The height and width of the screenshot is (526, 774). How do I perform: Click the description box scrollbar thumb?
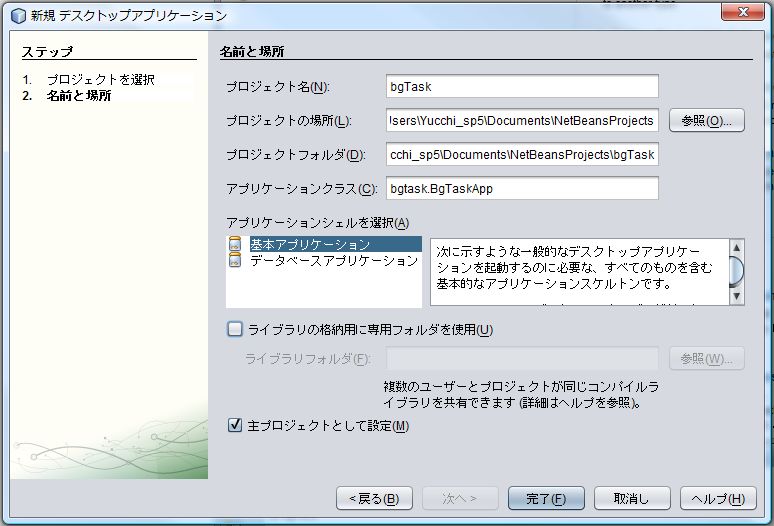click(x=736, y=270)
